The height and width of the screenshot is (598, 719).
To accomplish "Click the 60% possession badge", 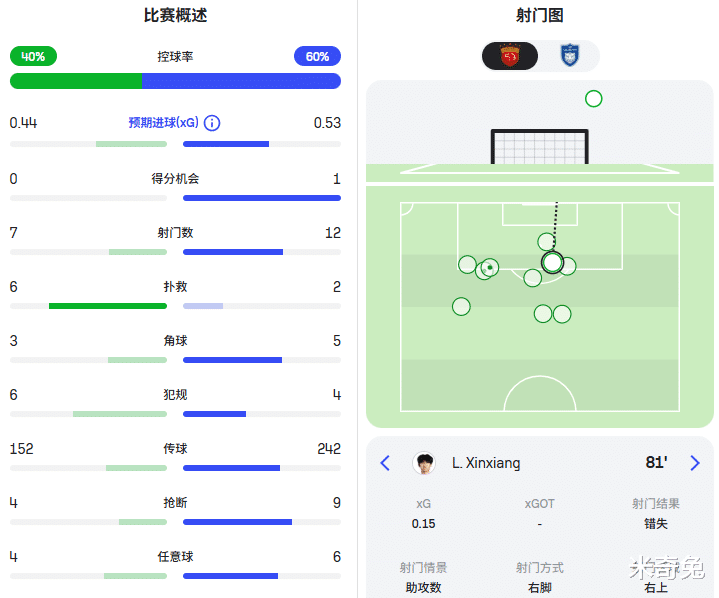I will [x=317, y=57].
